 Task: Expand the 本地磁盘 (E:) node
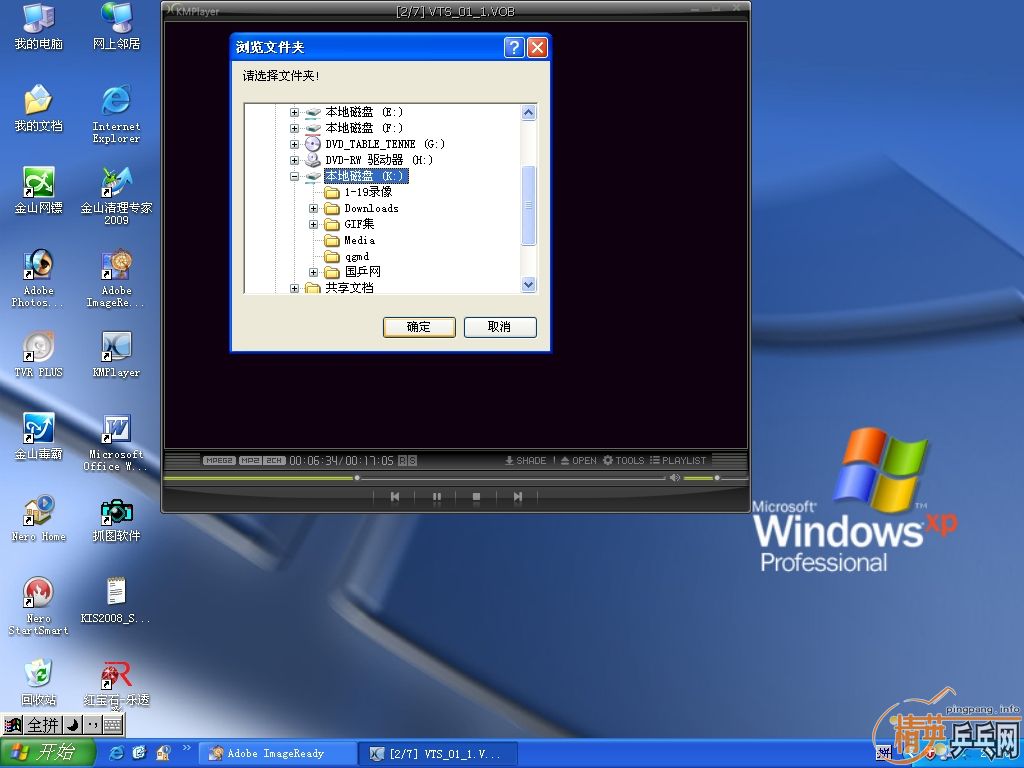coord(295,112)
